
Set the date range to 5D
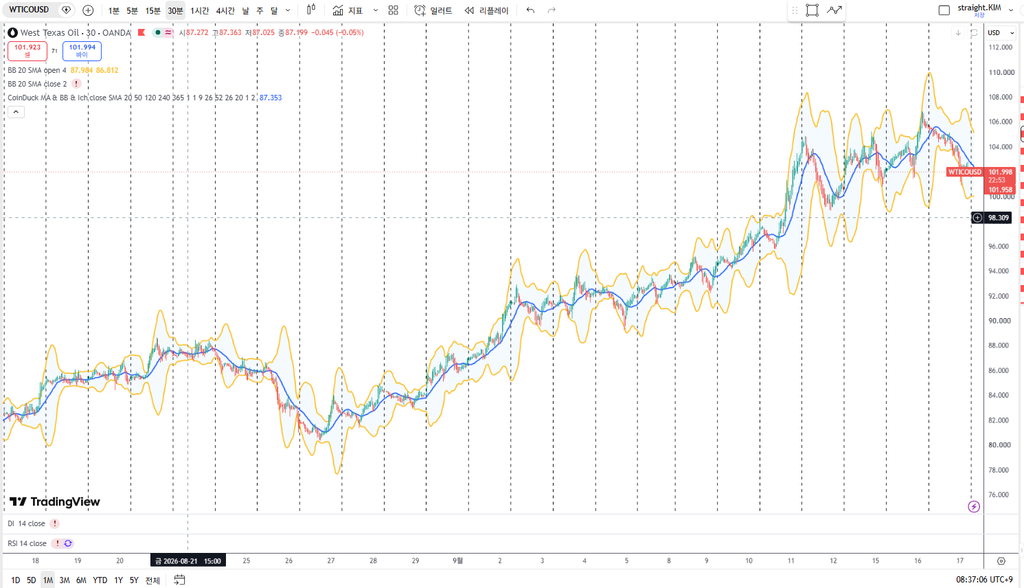pos(31,580)
